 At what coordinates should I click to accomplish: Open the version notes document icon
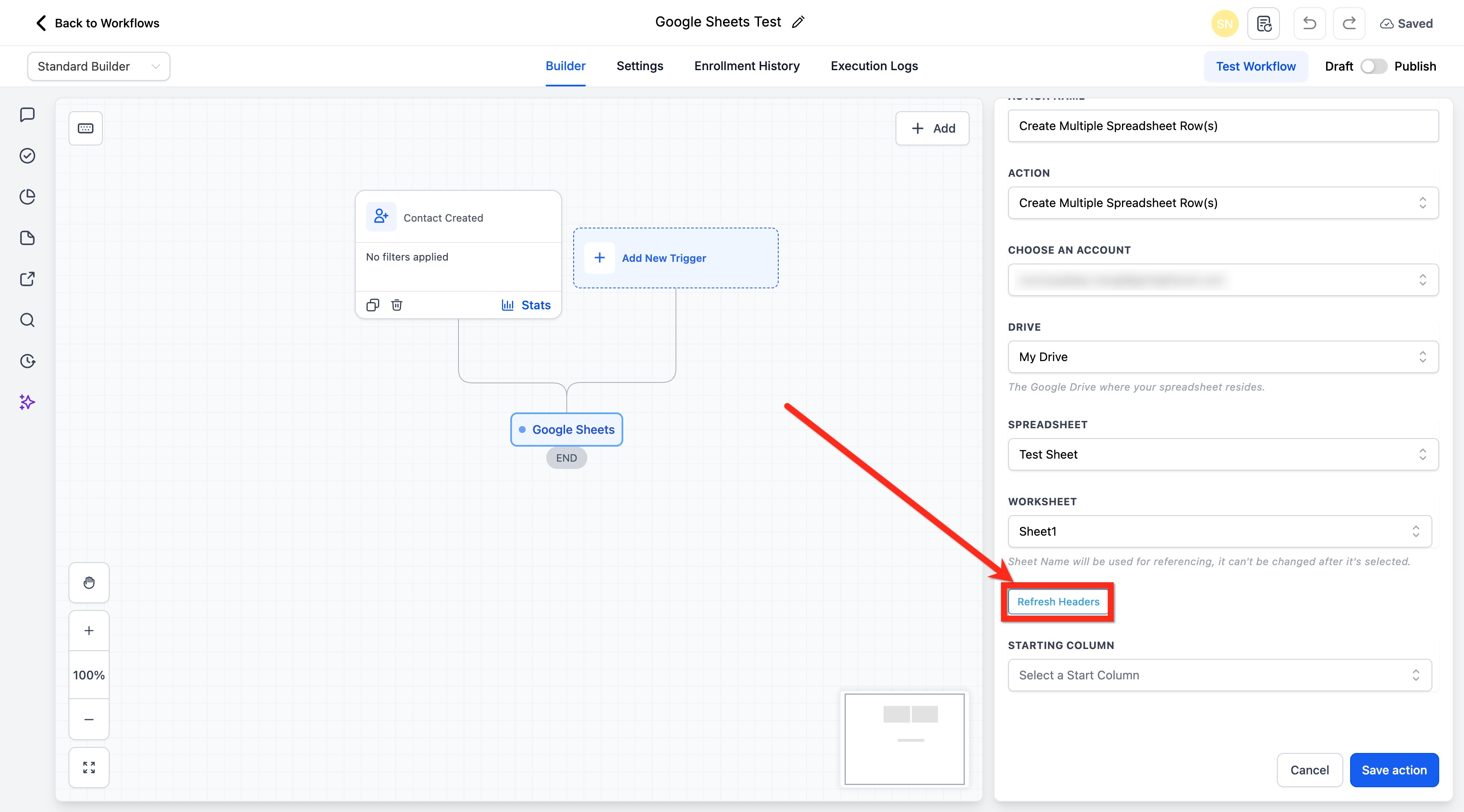[1263, 23]
